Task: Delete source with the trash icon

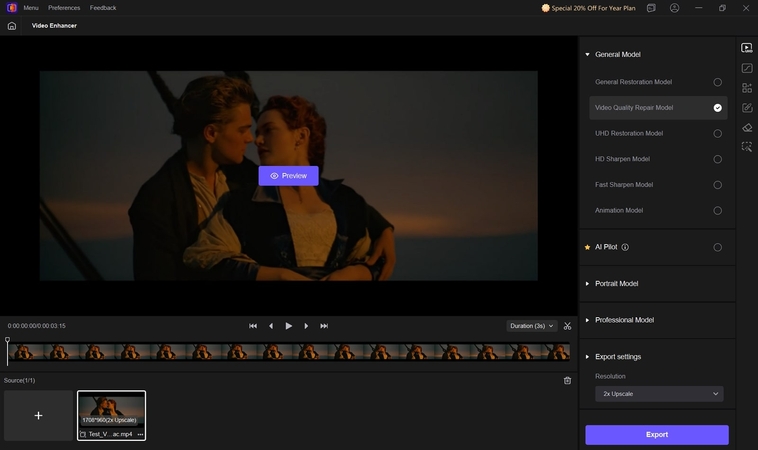Action: coord(567,380)
